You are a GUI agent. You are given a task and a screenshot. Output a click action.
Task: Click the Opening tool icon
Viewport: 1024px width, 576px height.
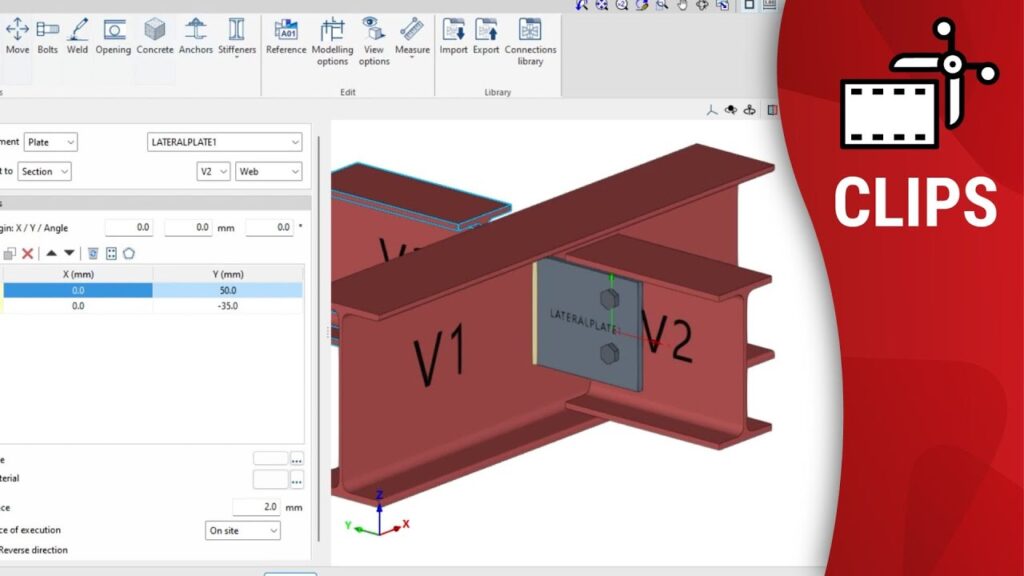pyautogui.click(x=113, y=36)
